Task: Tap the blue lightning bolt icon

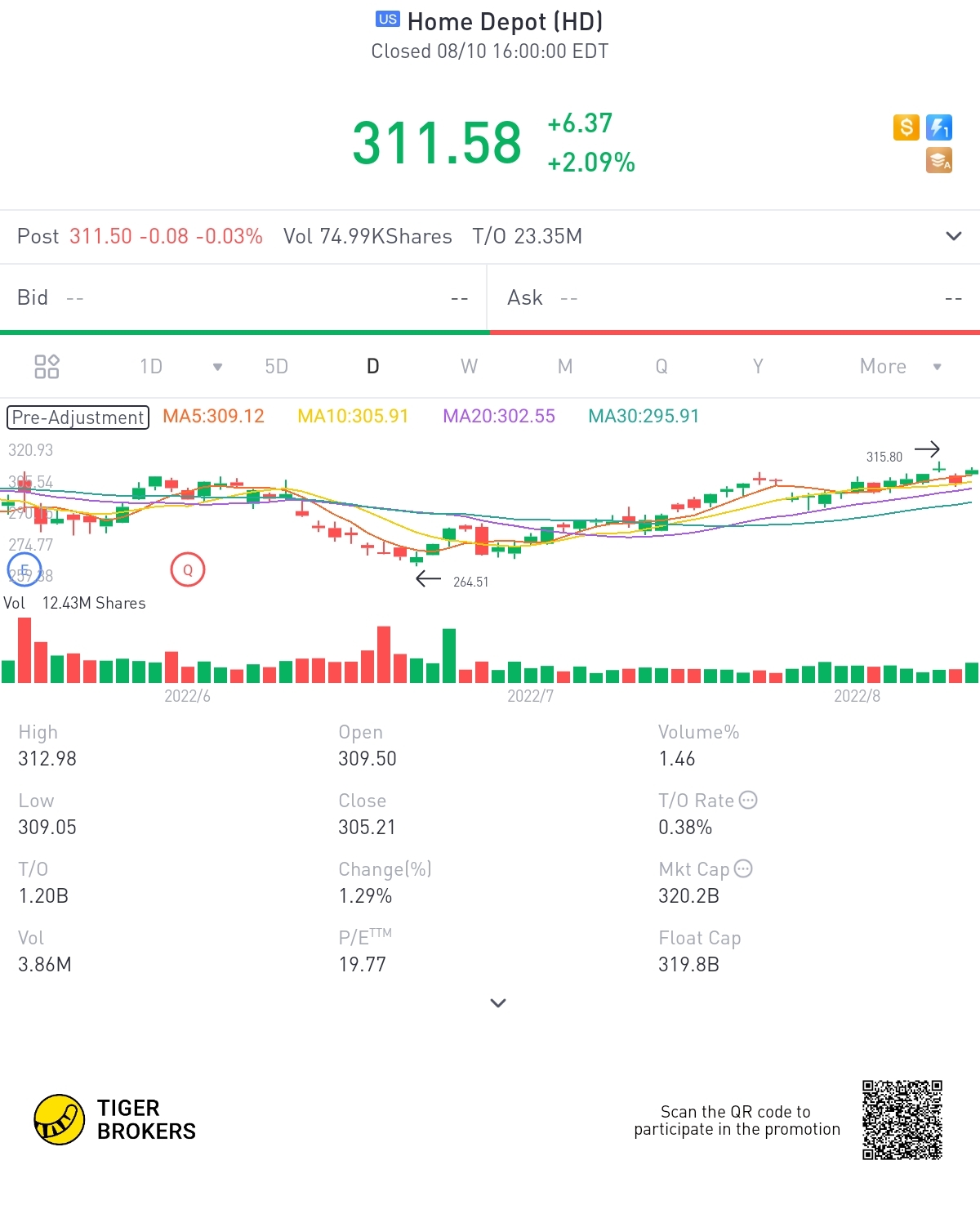Action: point(939,127)
